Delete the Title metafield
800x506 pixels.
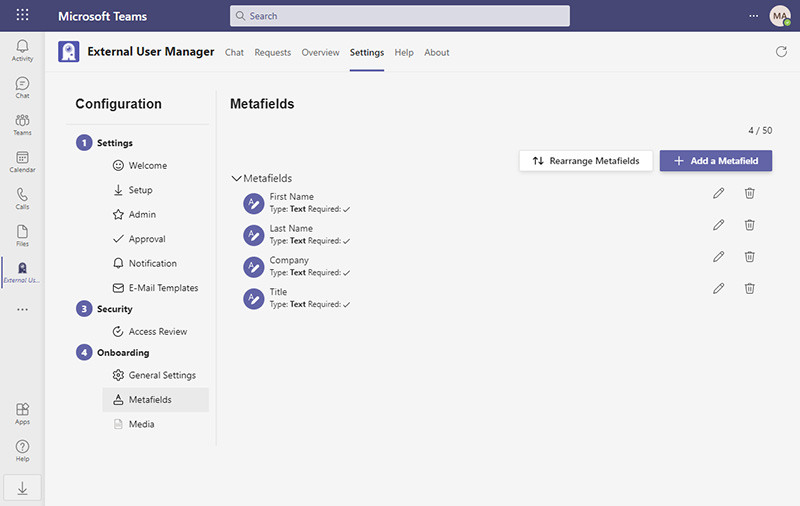(x=749, y=289)
